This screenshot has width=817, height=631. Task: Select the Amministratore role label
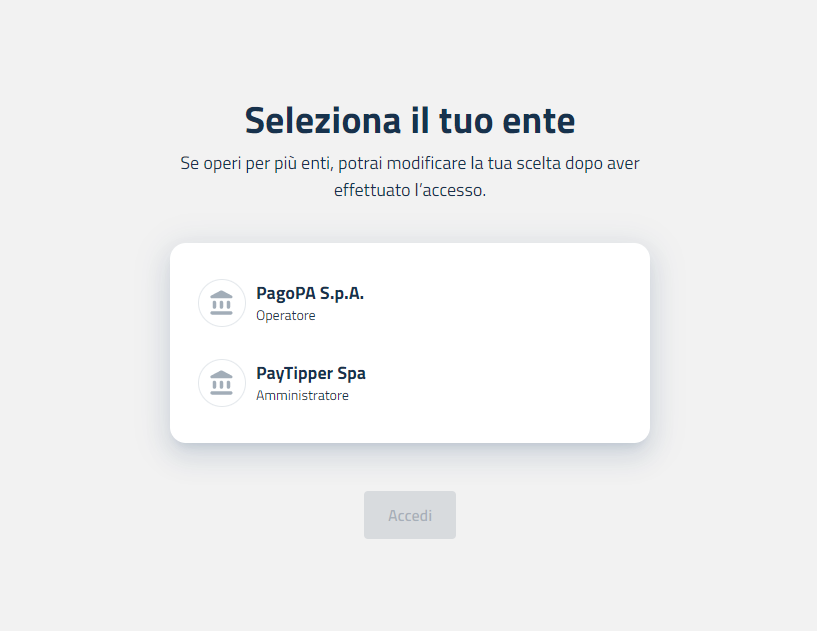click(302, 395)
